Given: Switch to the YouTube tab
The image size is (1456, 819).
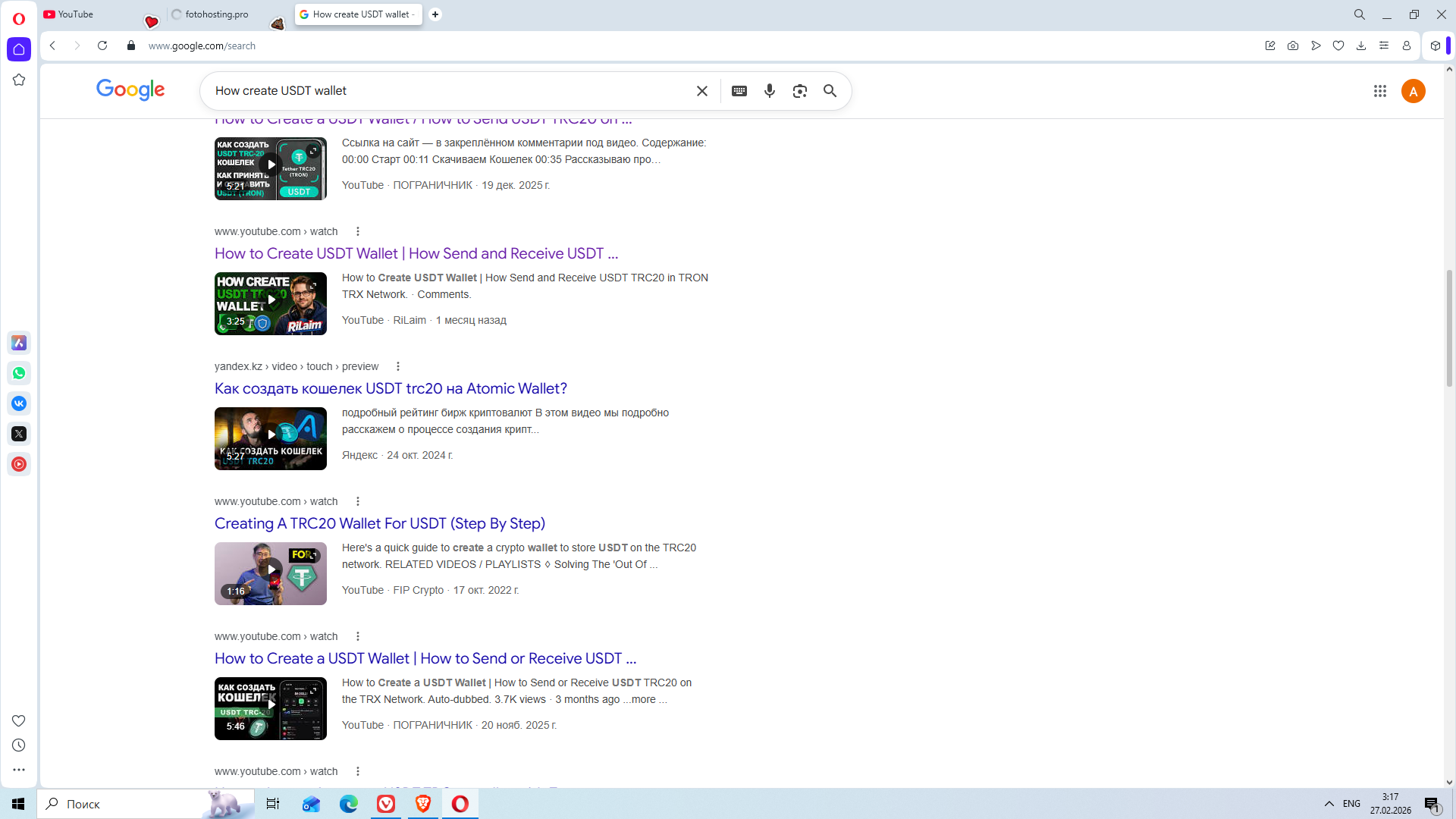Looking at the screenshot, I should point(76,14).
